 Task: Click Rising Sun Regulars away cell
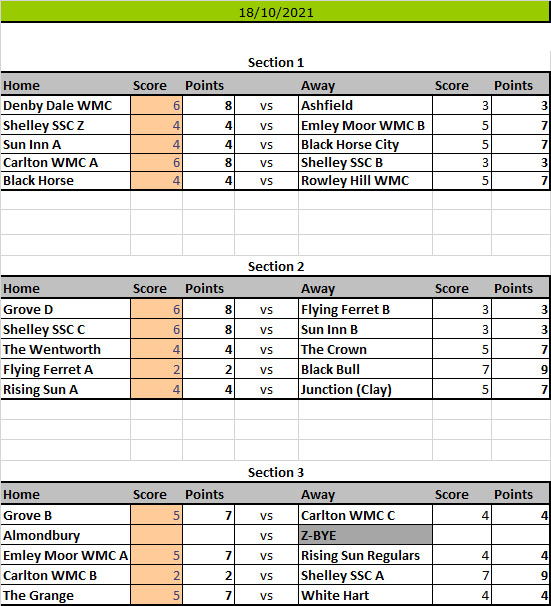click(x=365, y=555)
